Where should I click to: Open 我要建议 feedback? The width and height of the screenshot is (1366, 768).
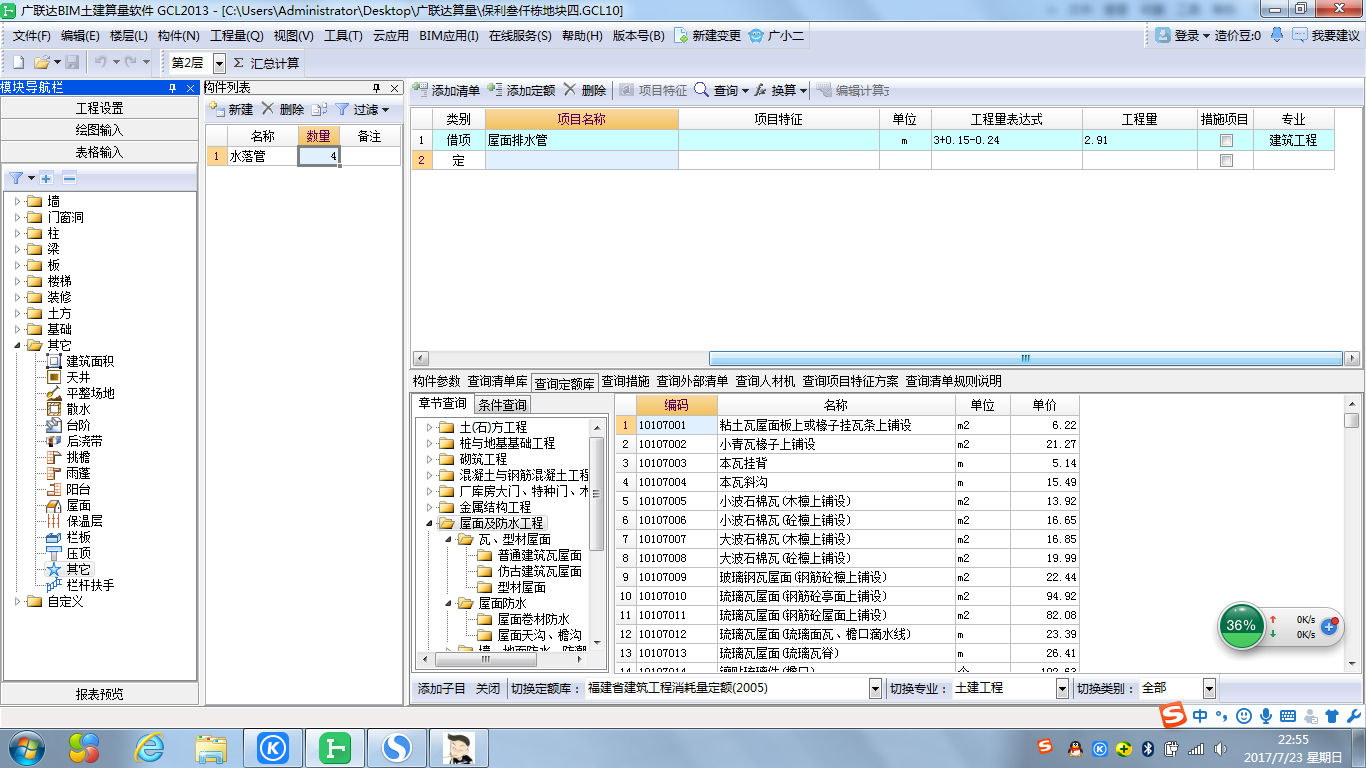pyautogui.click(x=1326, y=35)
